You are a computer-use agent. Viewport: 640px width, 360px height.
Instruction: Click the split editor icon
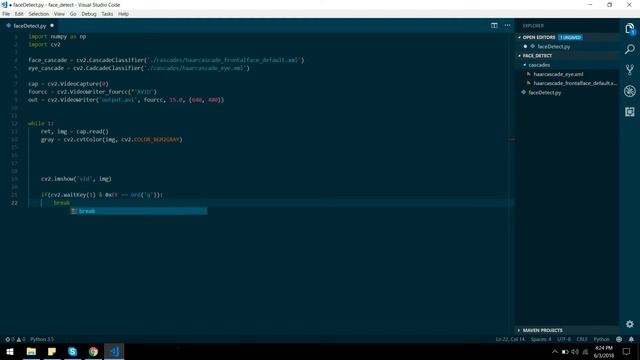[494, 25]
